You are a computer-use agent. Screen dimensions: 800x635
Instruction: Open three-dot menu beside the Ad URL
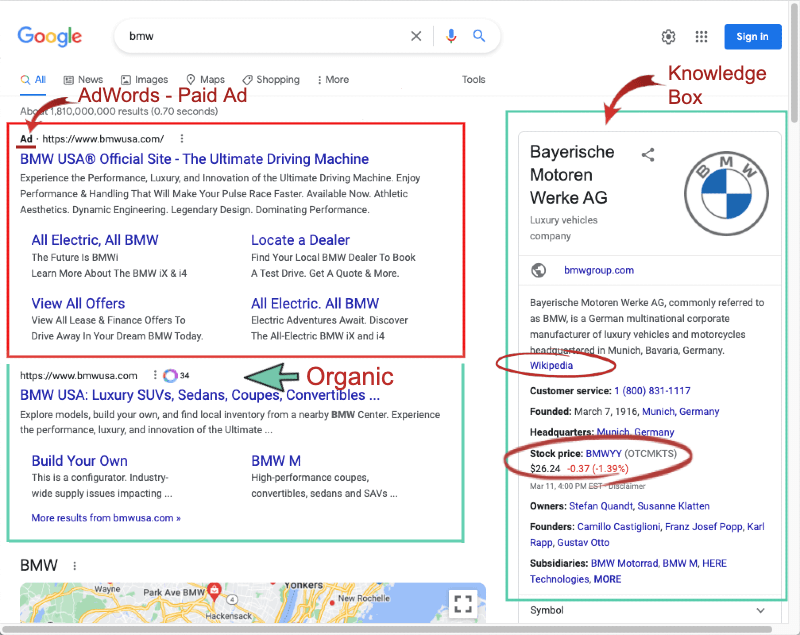[182, 139]
